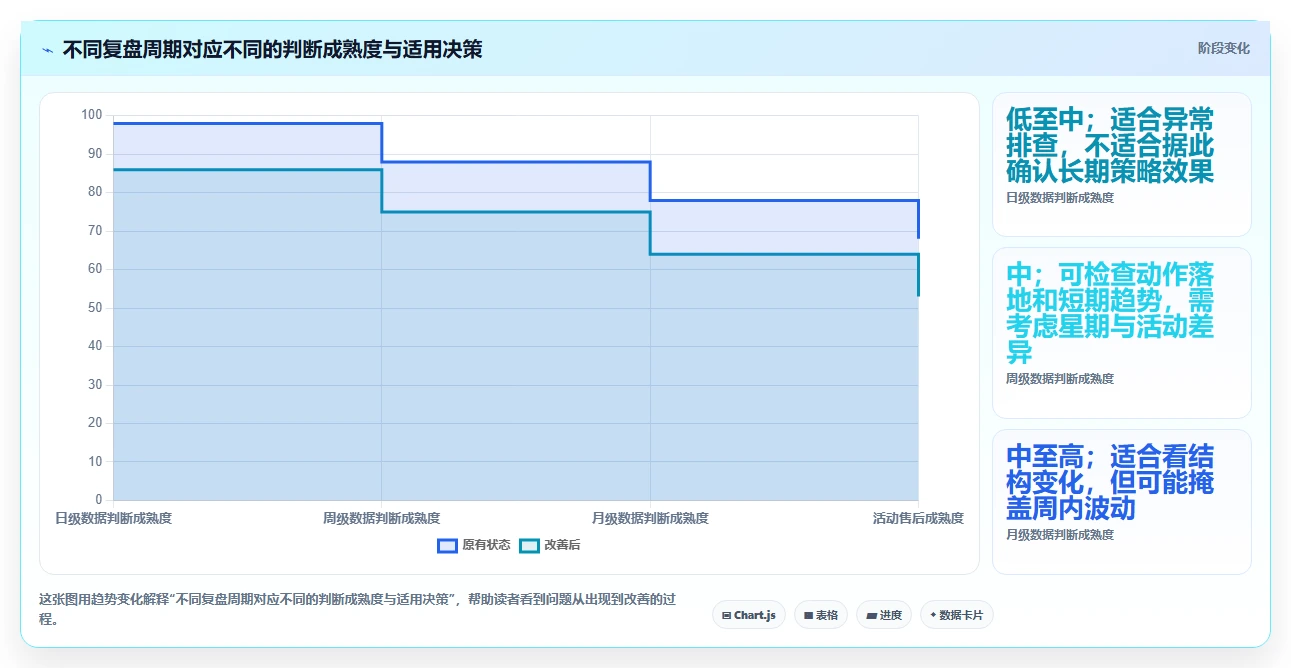The height and width of the screenshot is (668, 1291).
Task: Click the 数据卡片 tag button
Action: (957, 615)
